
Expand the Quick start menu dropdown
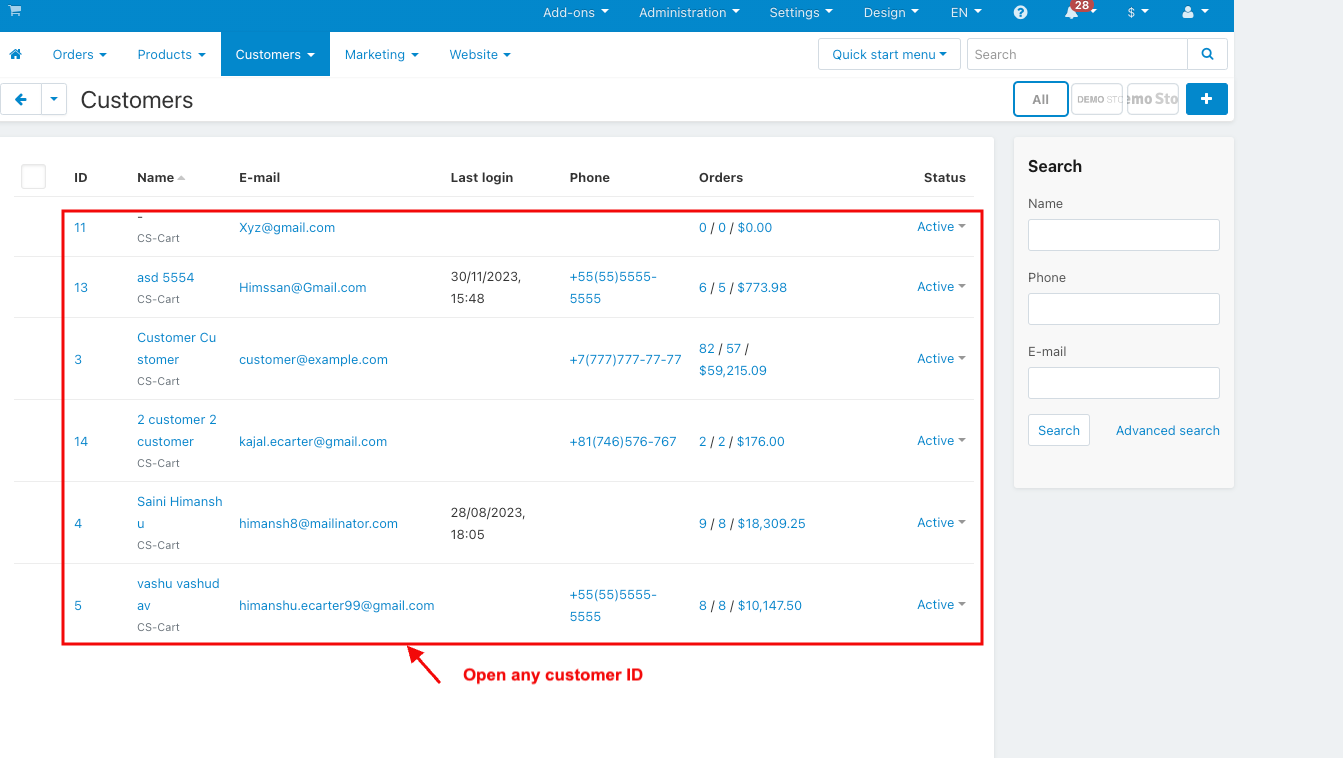[x=888, y=55]
